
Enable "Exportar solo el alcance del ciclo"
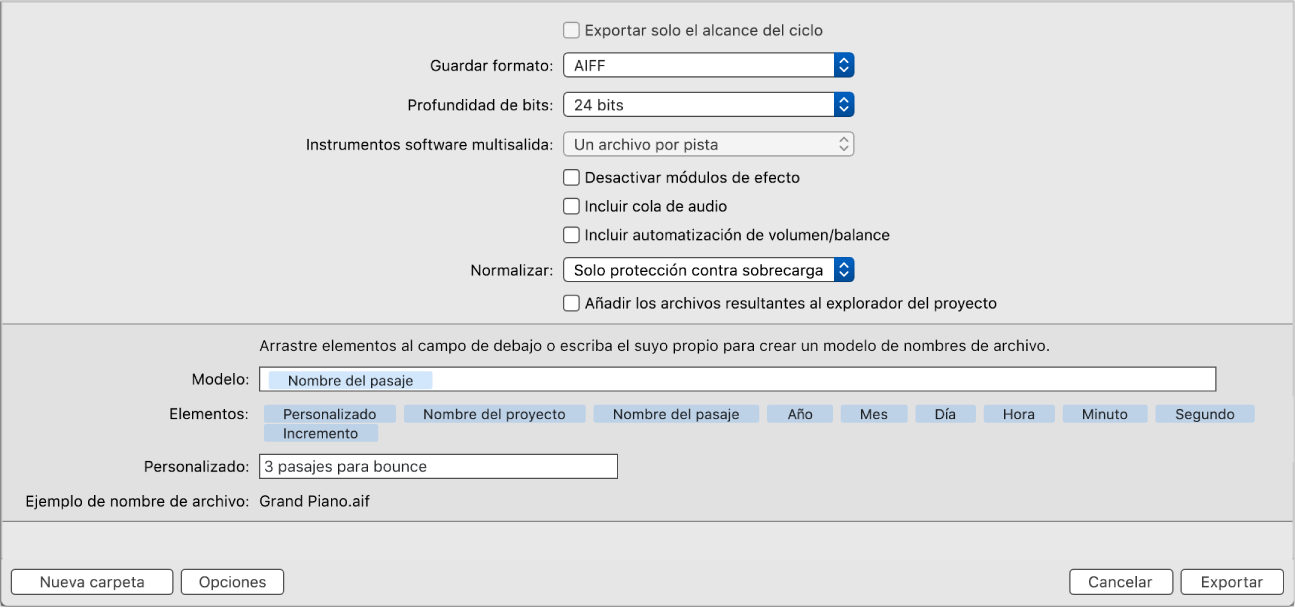pyautogui.click(x=571, y=30)
